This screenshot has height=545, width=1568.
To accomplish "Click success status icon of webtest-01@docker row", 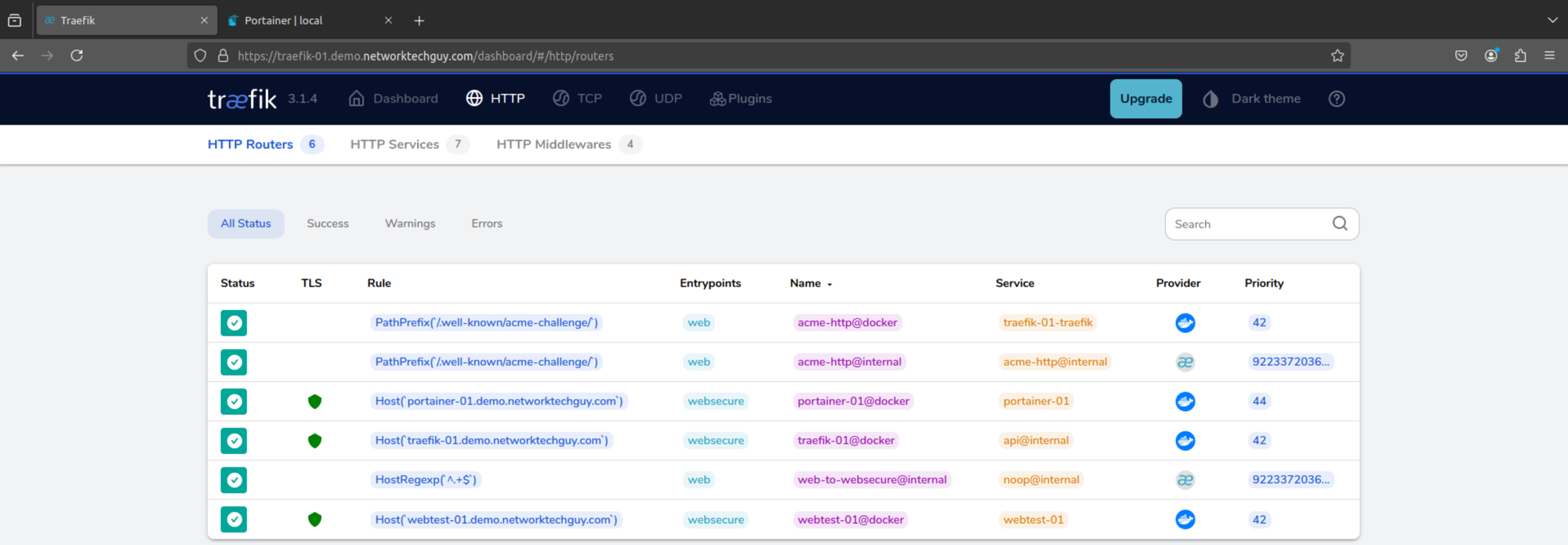I will click(x=234, y=519).
